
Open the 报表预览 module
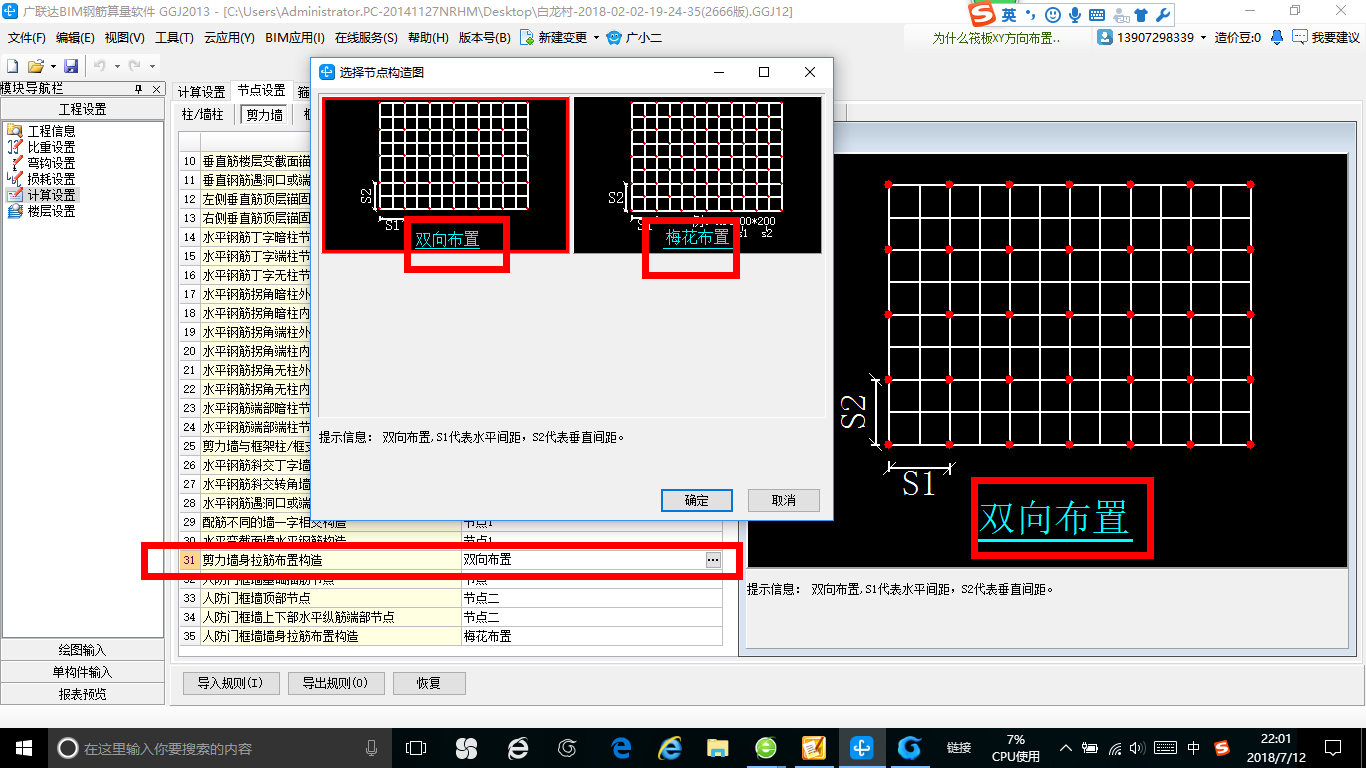pos(82,694)
